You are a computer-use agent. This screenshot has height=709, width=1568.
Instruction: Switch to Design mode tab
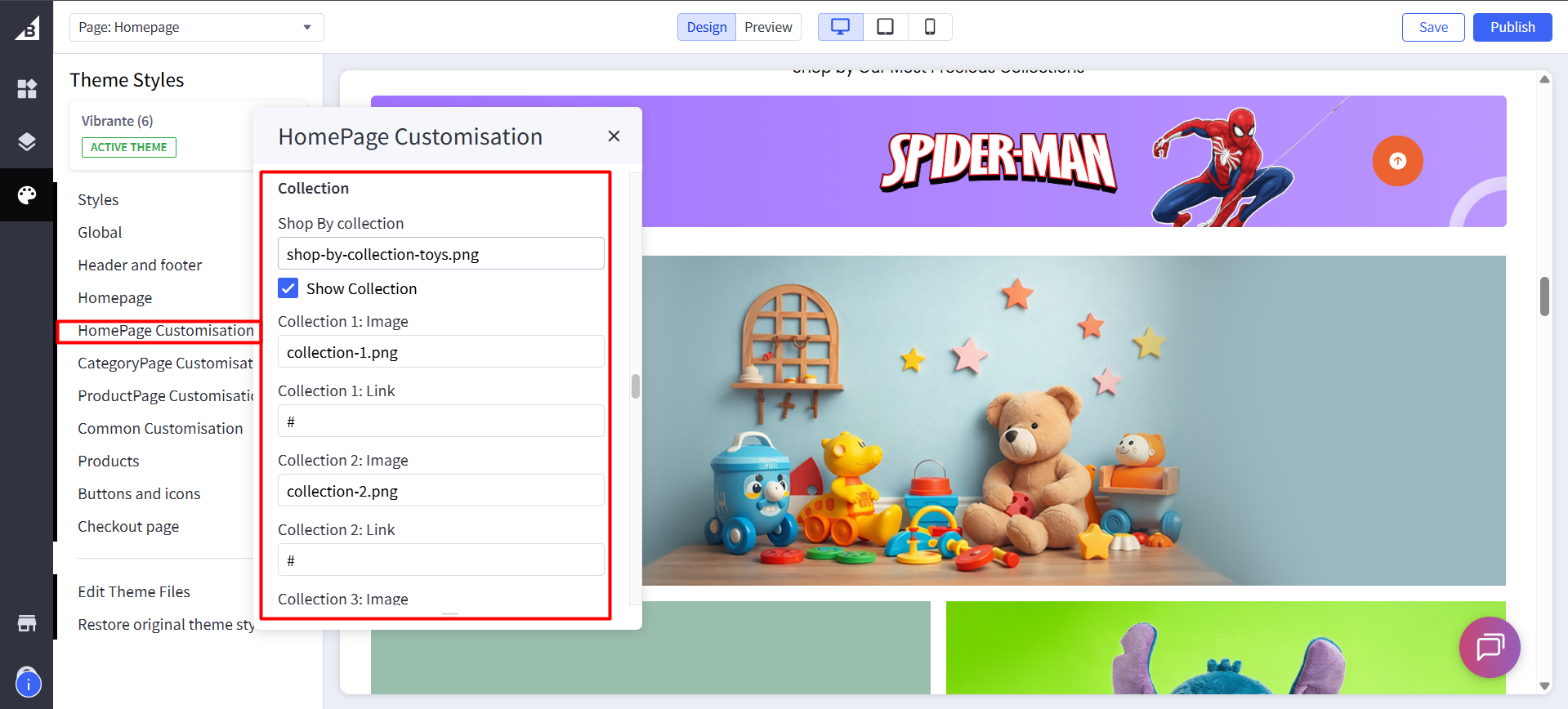pos(707,27)
